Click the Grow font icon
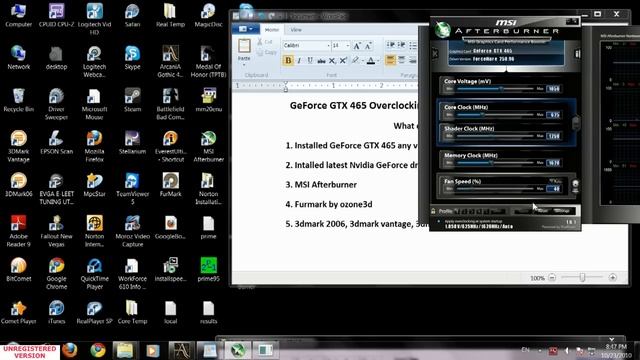 point(357,46)
